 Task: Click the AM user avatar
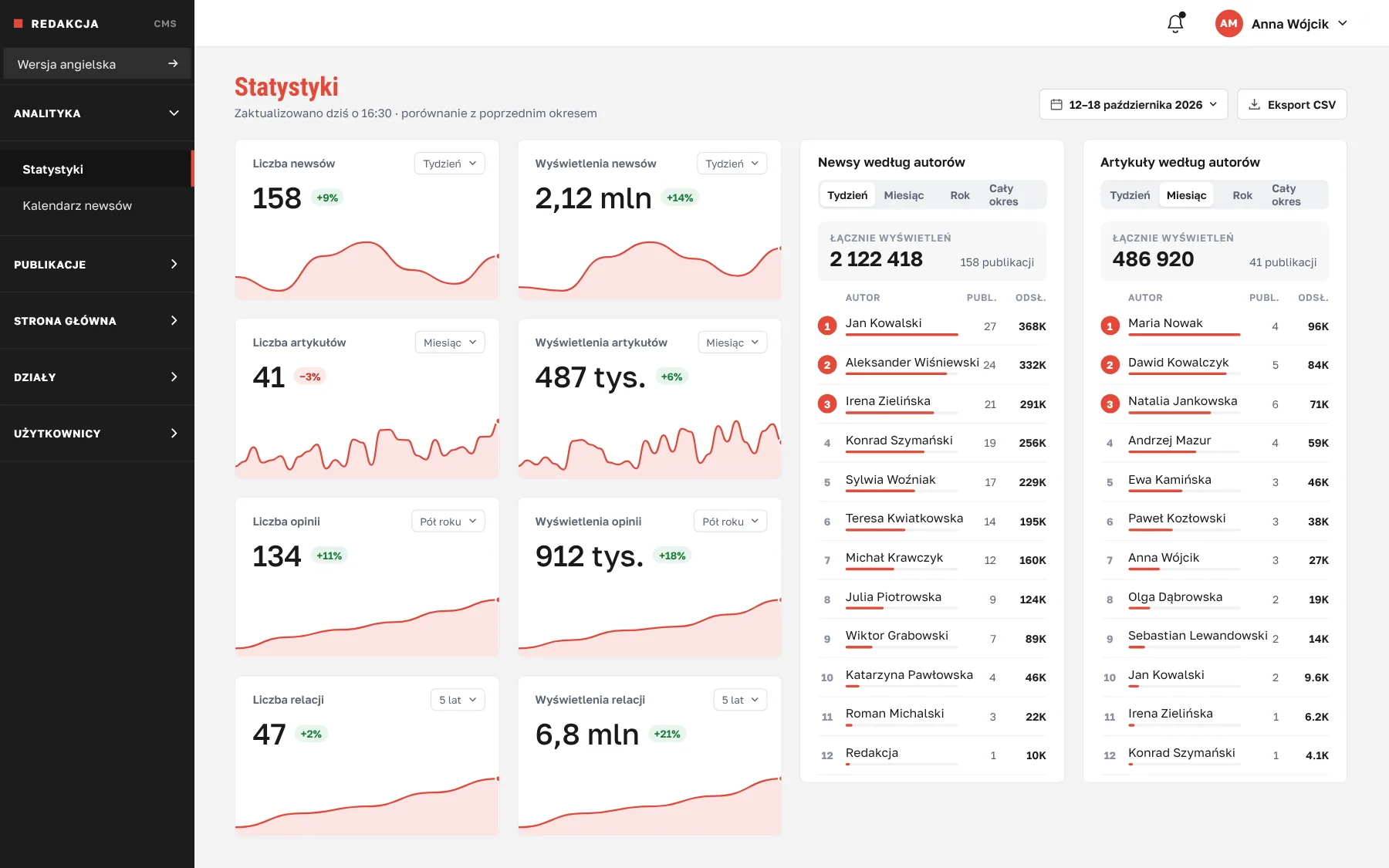coord(1228,24)
